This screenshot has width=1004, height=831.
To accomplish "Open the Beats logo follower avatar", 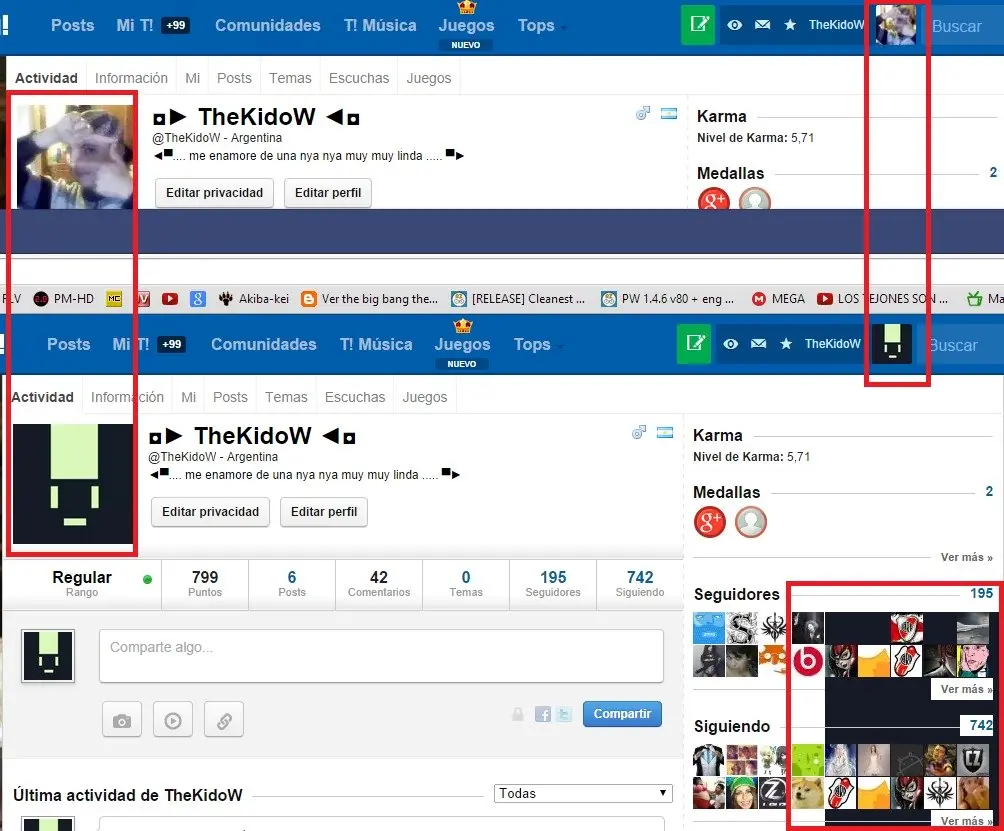I will 808,661.
